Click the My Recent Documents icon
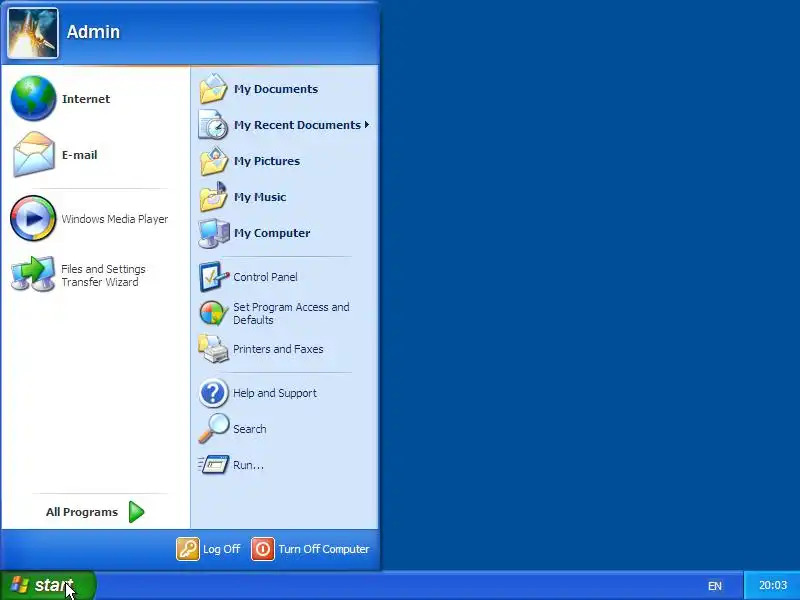Image resolution: width=800 pixels, height=600 pixels. [x=213, y=125]
